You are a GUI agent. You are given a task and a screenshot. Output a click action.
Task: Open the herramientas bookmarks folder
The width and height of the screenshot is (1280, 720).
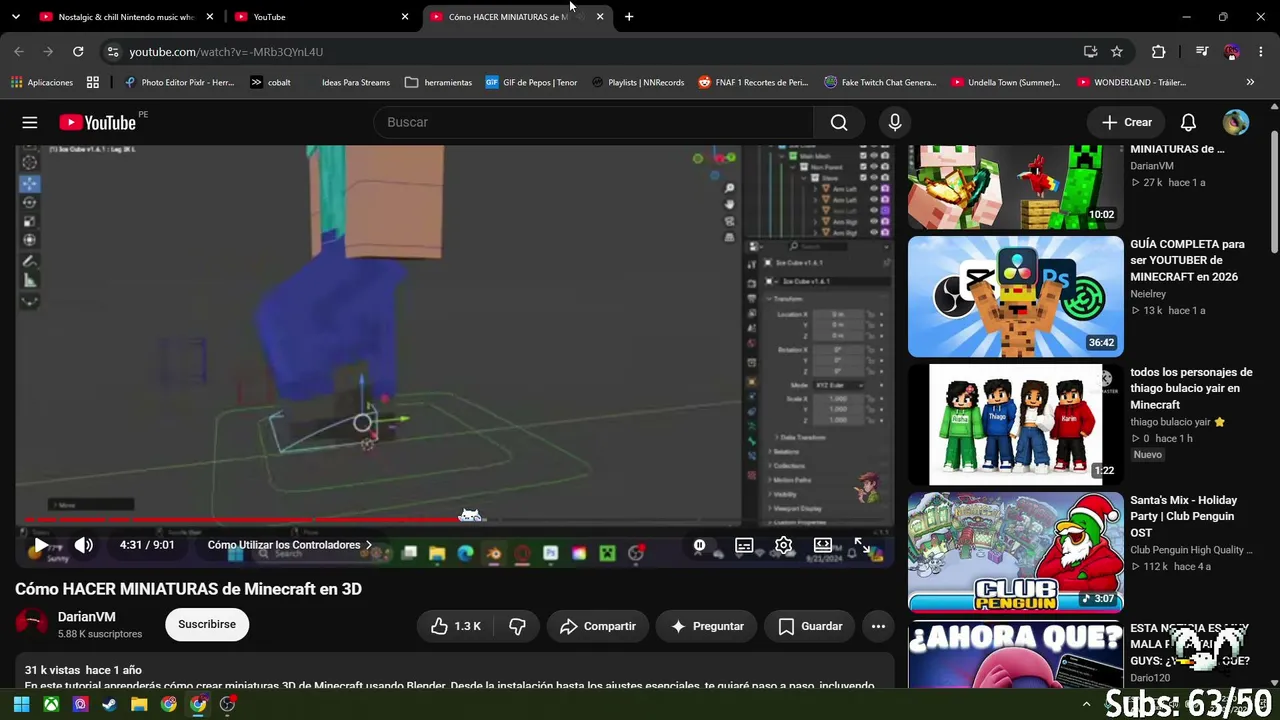(x=438, y=82)
